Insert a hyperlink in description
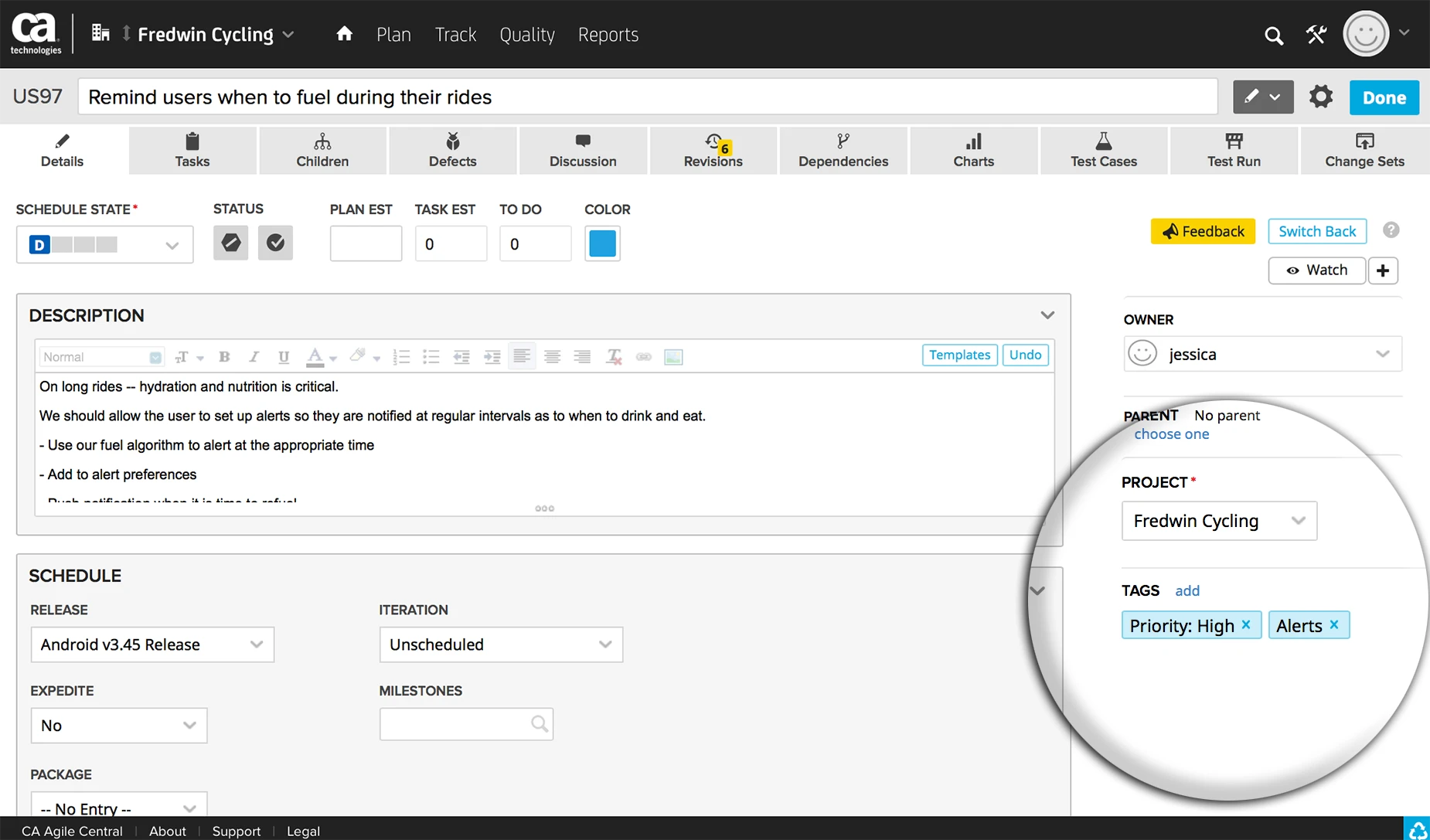 pyautogui.click(x=644, y=356)
